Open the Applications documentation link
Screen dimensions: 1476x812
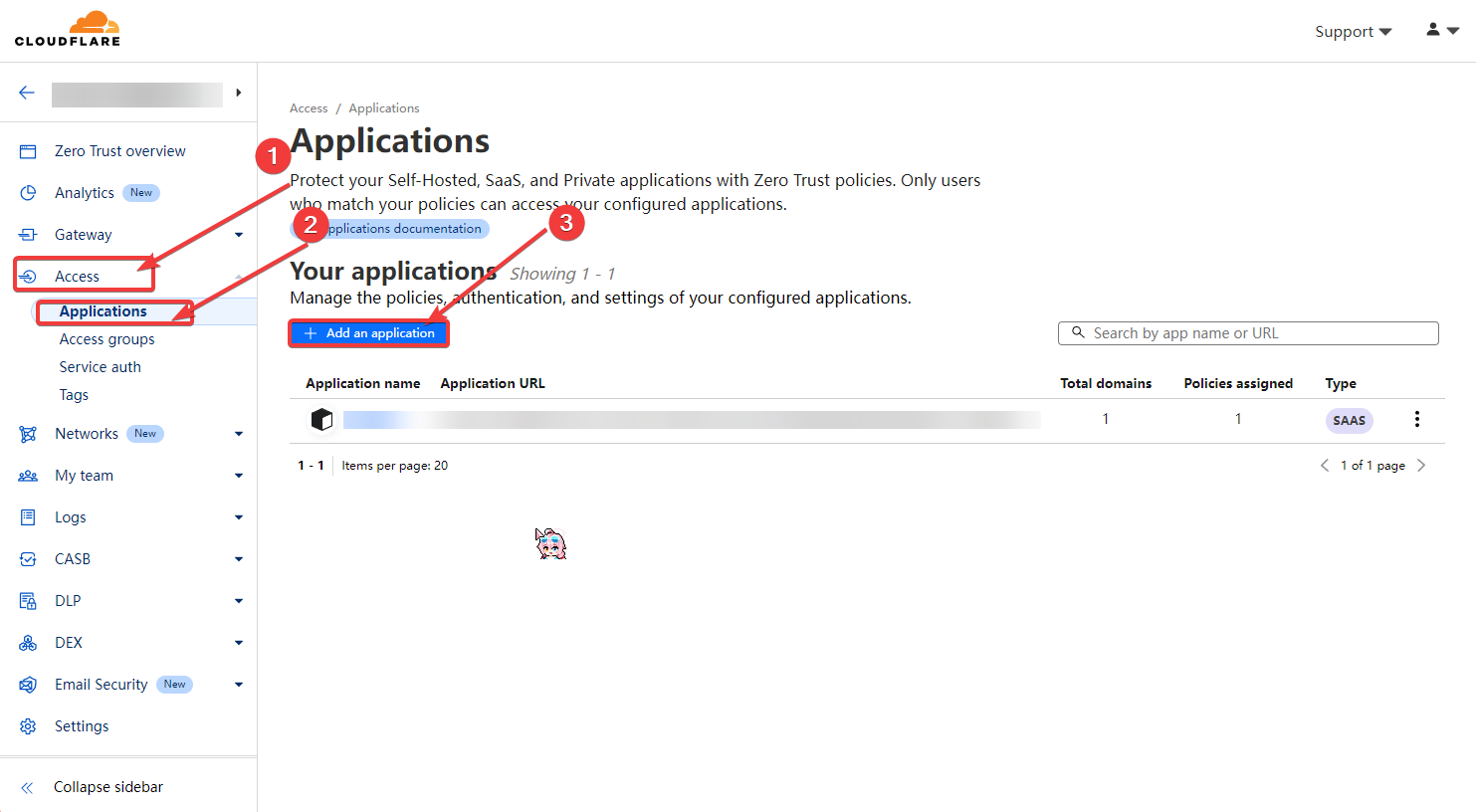point(402,229)
